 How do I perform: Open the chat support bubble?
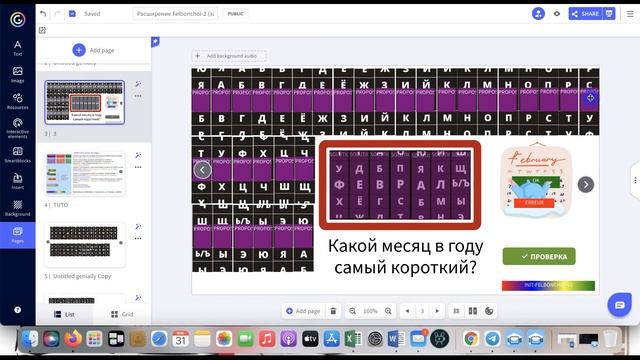620,305
